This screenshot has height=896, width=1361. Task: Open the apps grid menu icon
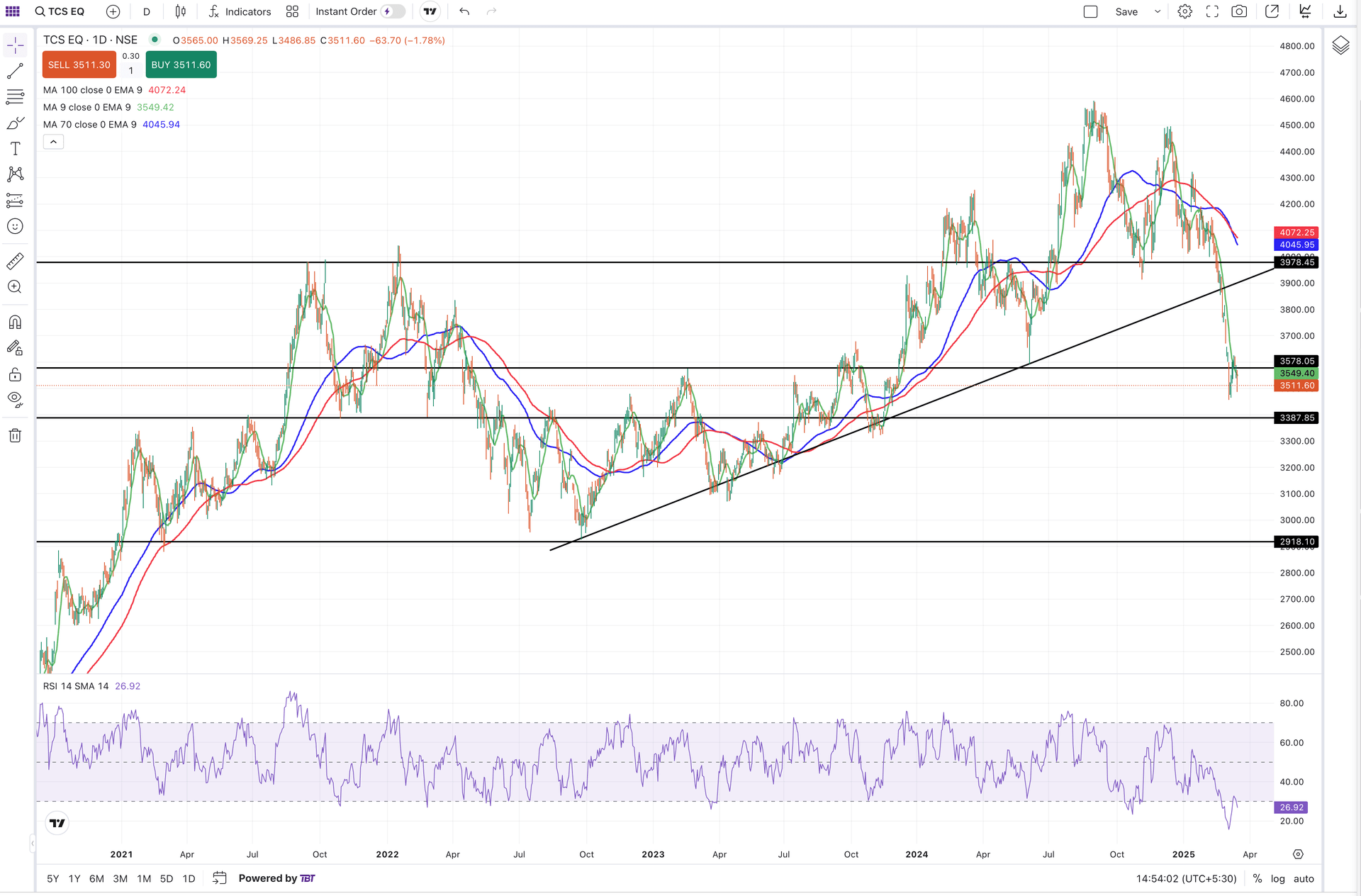(13, 11)
